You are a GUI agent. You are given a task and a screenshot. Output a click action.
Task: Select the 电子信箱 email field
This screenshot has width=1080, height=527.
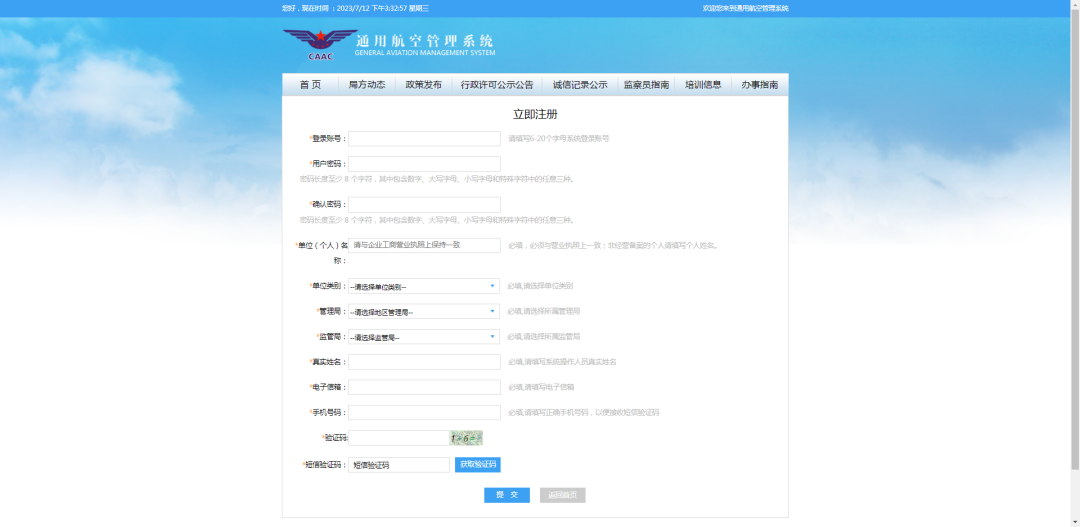pyautogui.click(x=424, y=387)
